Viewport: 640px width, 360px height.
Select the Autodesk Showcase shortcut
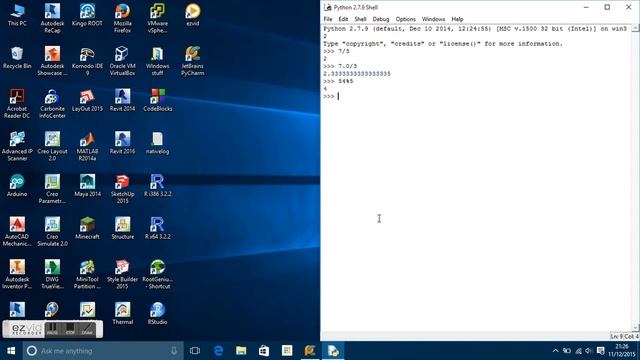(x=52, y=61)
